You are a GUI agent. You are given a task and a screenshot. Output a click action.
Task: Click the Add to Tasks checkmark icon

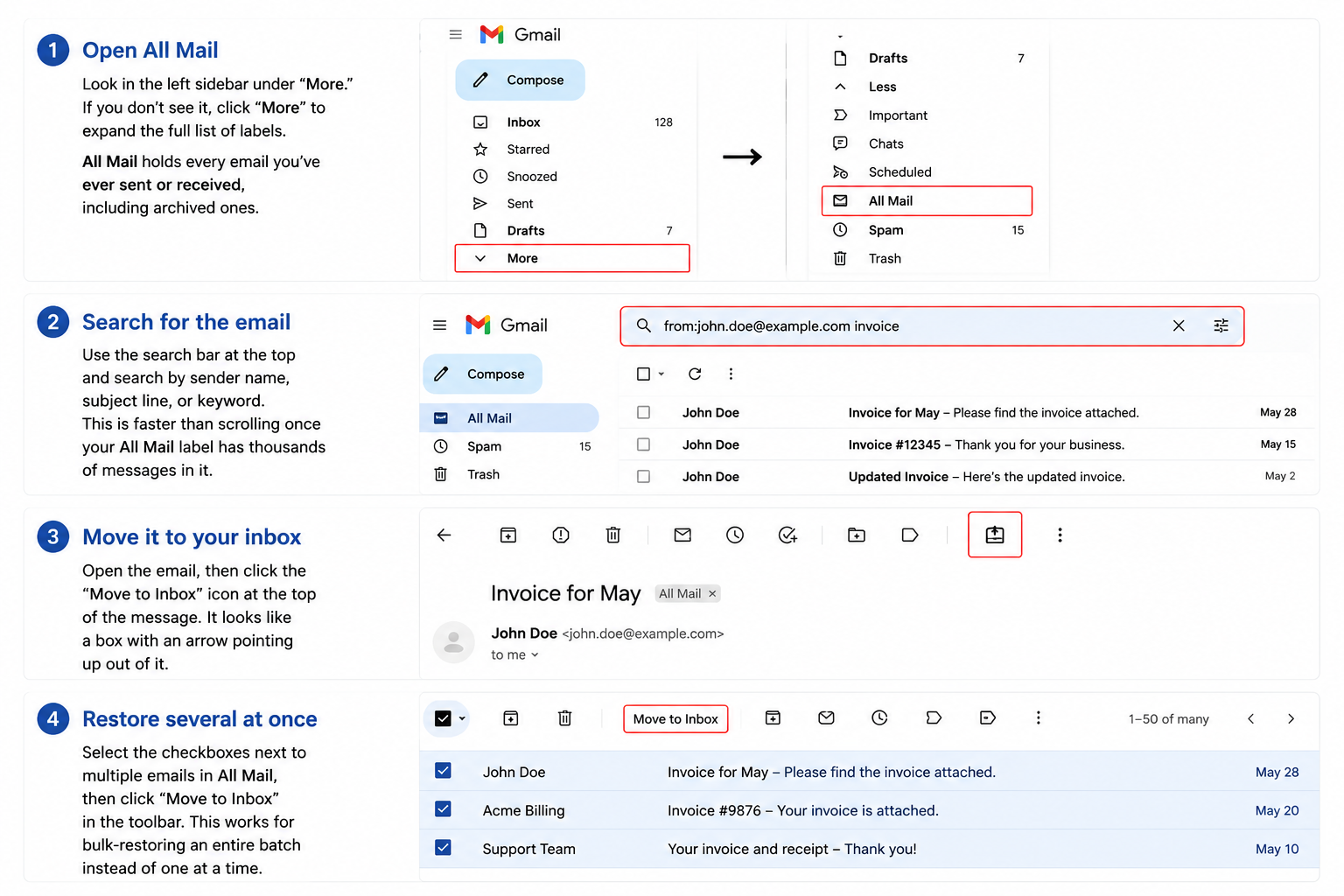(787, 535)
